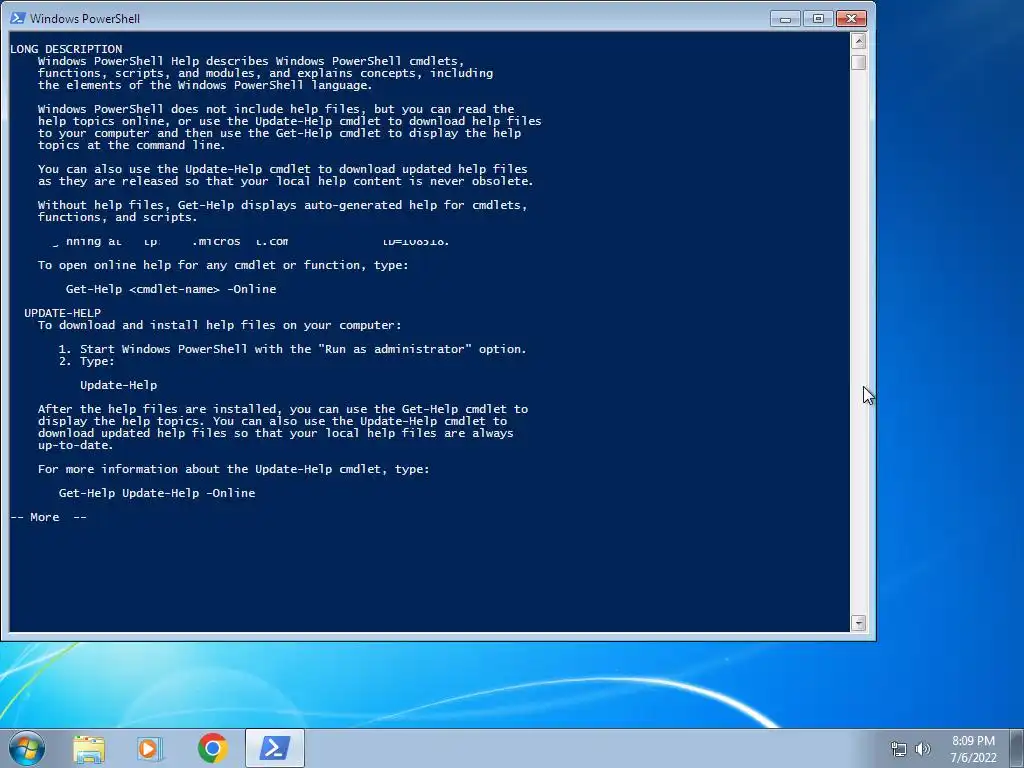Click "For more information about the Update-Help" line
Image resolution: width=1024 pixels, height=768 pixels.
[x=234, y=470]
